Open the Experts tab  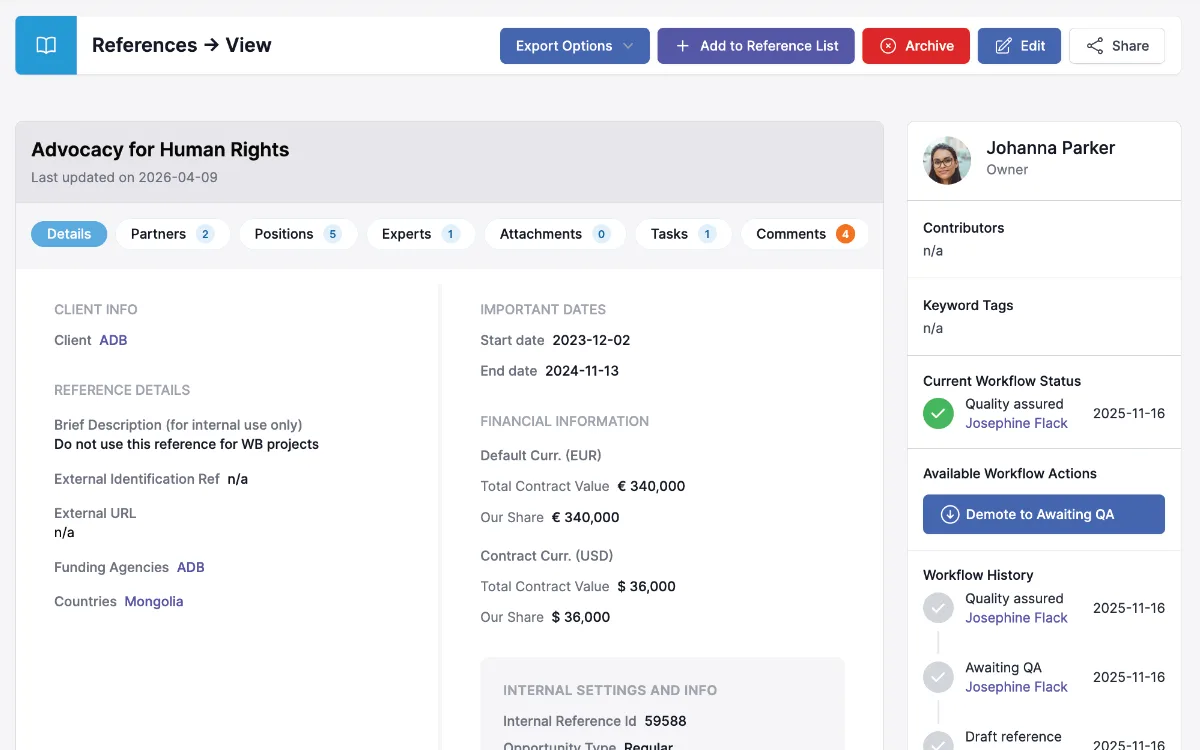[x=421, y=234]
